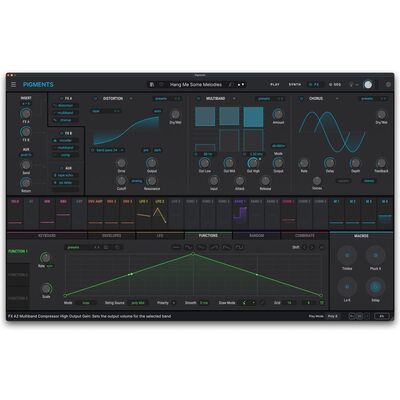Click the Function 1 Rate knob
400x400 pixels.
pos(45,257)
